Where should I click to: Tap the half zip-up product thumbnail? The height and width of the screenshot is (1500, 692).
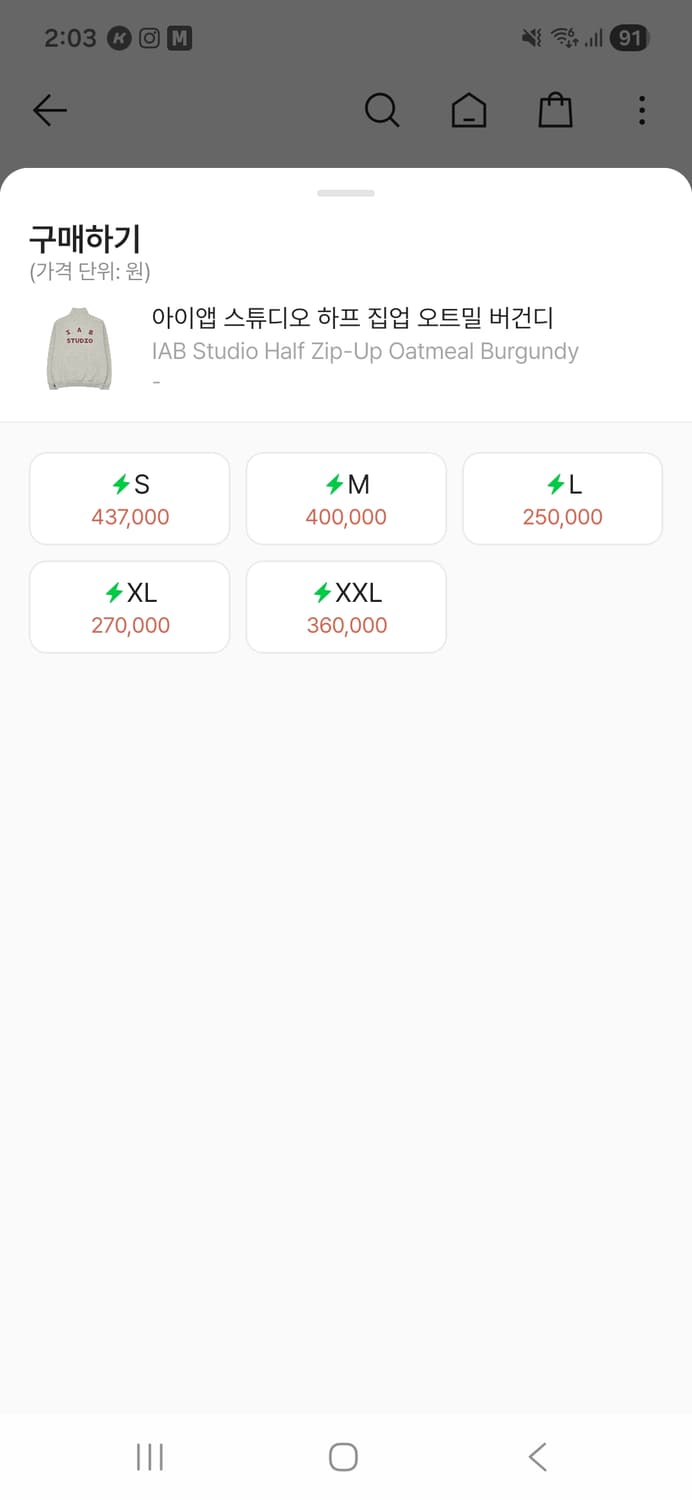click(x=80, y=349)
